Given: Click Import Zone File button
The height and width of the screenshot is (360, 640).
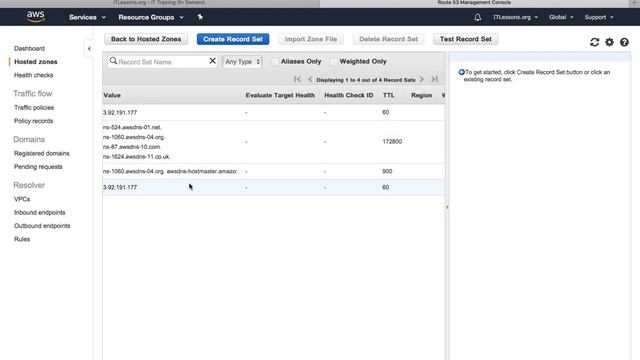Looking at the screenshot, I should coord(311,39).
